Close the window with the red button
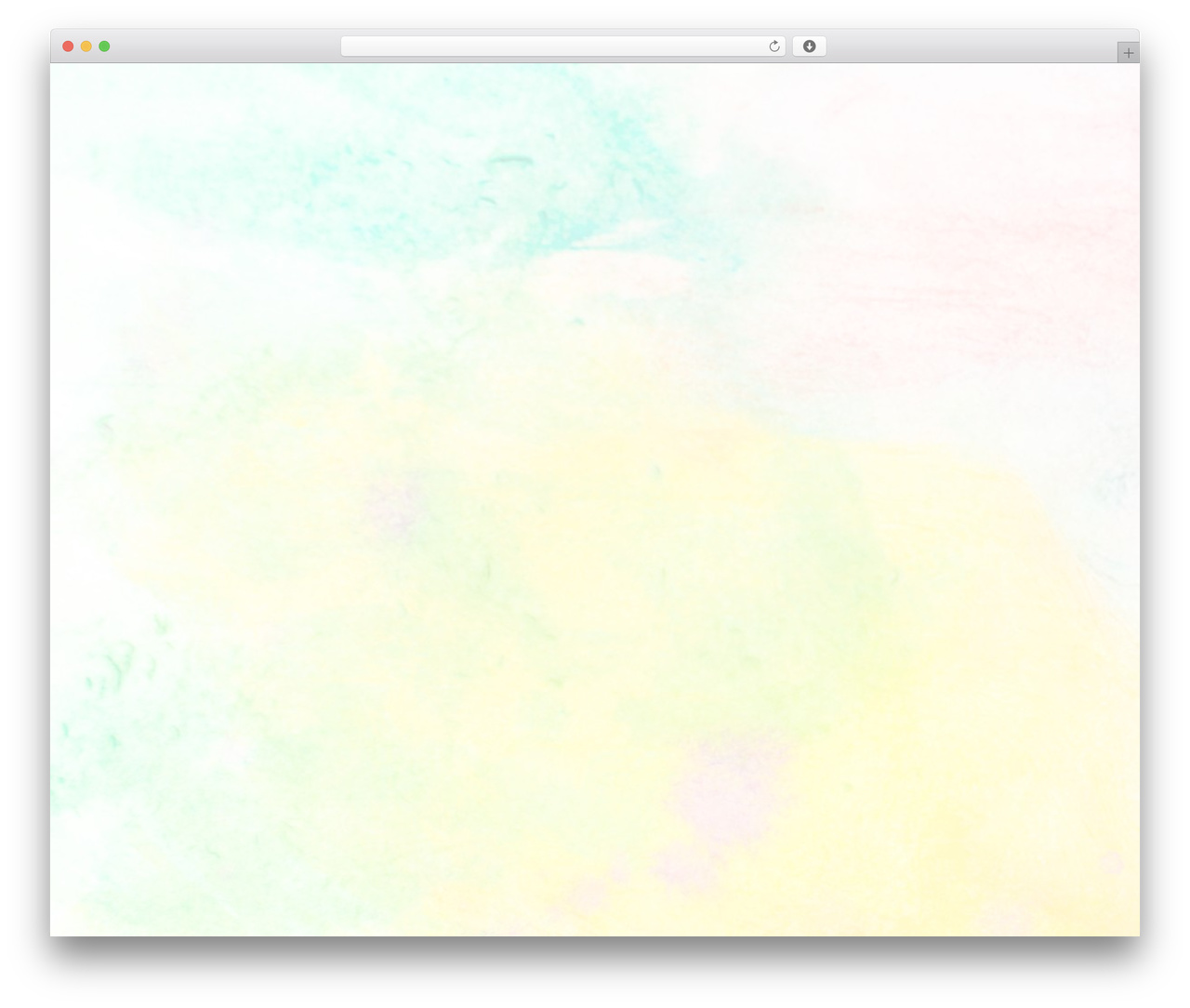This screenshot has height=1008, width=1190. [x=68, y=46]
